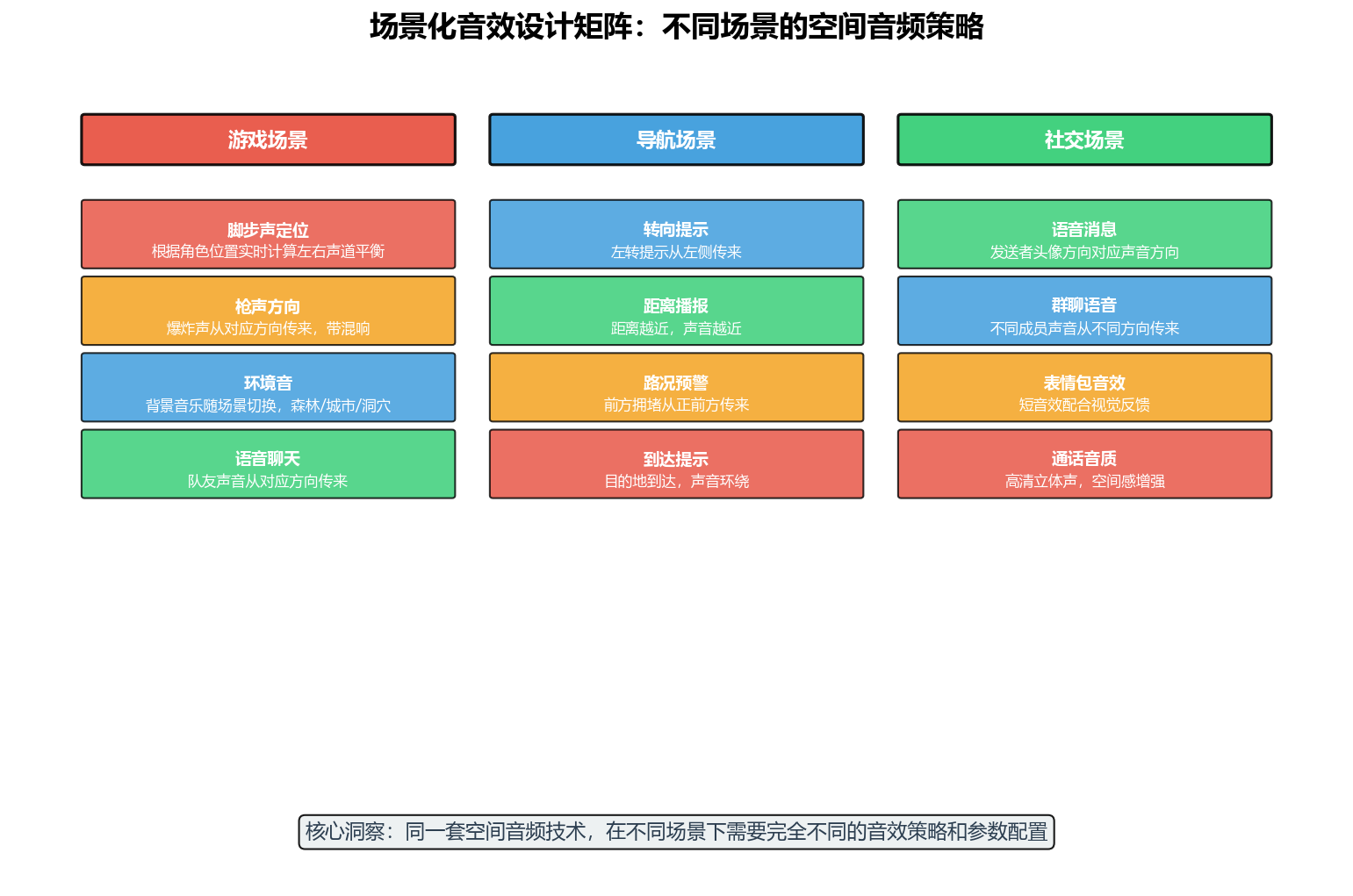Click the 导航场景 header box
Screen dimensions: 1353x896
676,140
